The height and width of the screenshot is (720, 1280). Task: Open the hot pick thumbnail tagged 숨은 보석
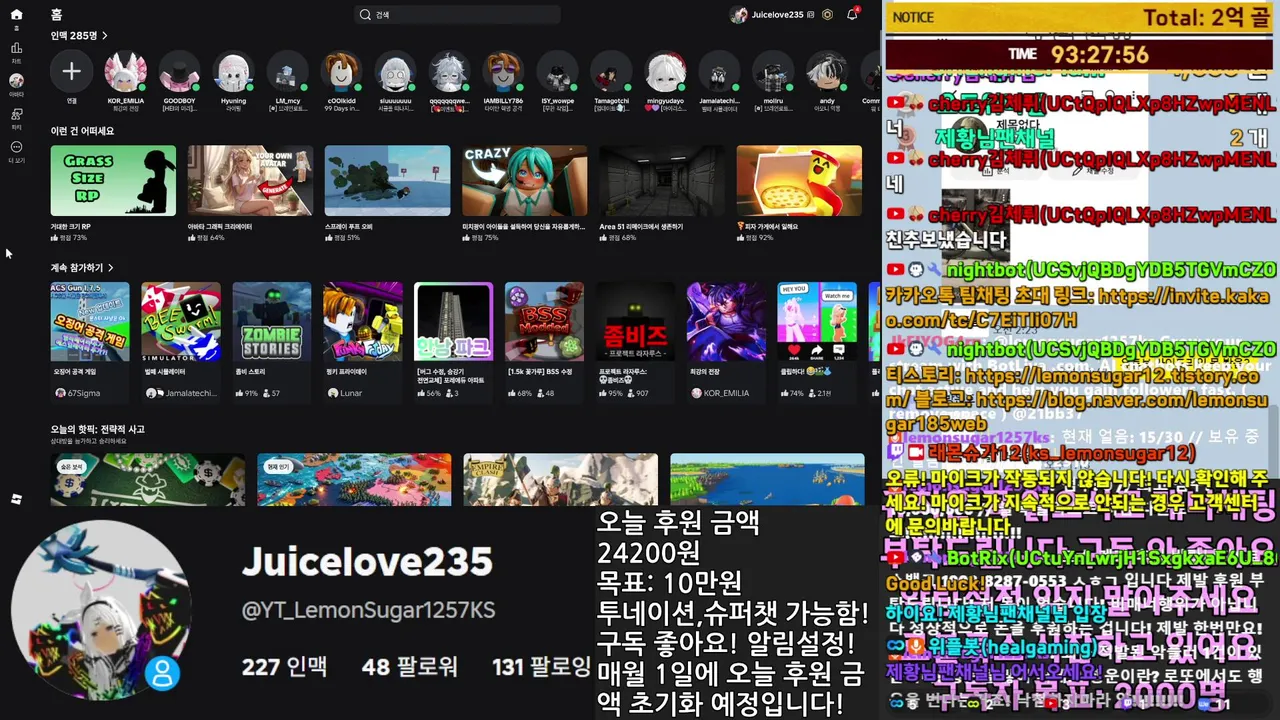point(148,480)
